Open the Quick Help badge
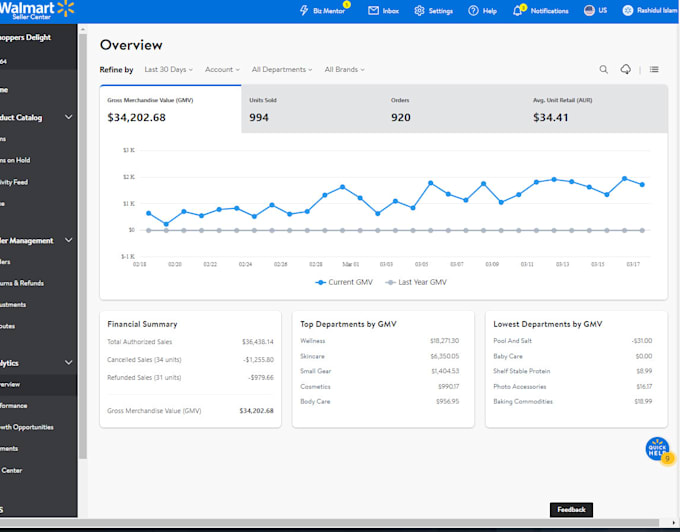The height and width of the screenshot is (532, 680). (658, 449)
